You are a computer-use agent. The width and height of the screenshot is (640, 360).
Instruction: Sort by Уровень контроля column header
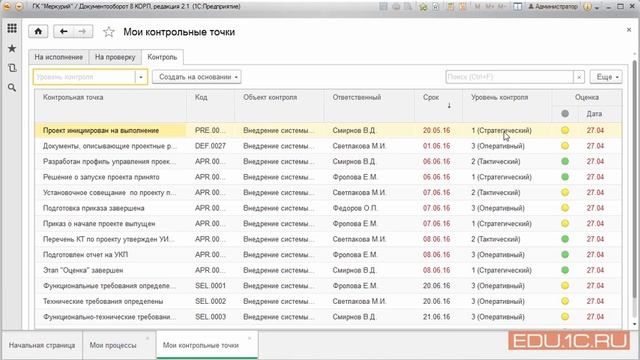(507, 105)
